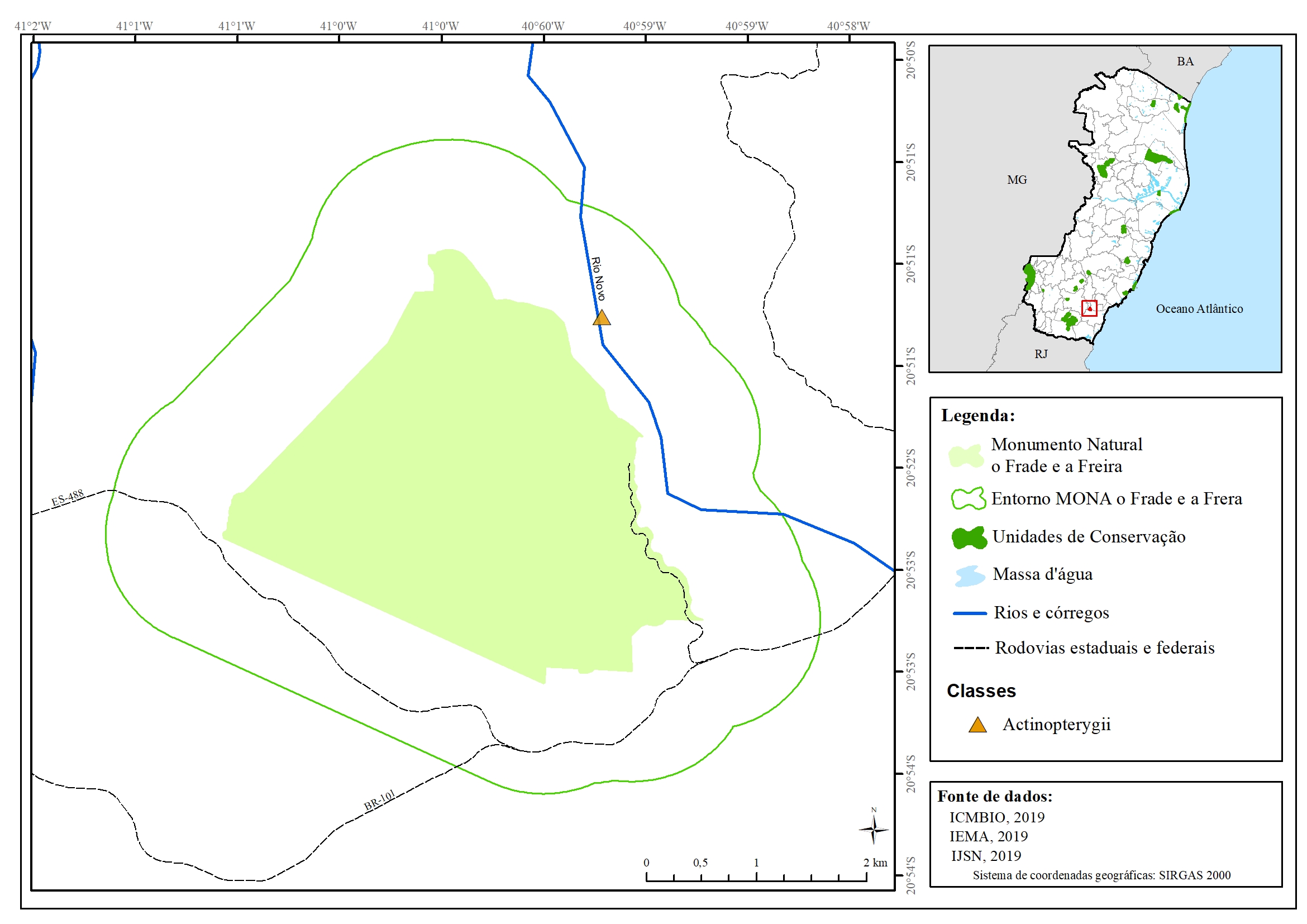Click the Fonte de dados heading
Viewport: 1307px width, 924px height.
pyautogui.click(x=994, y=796)
